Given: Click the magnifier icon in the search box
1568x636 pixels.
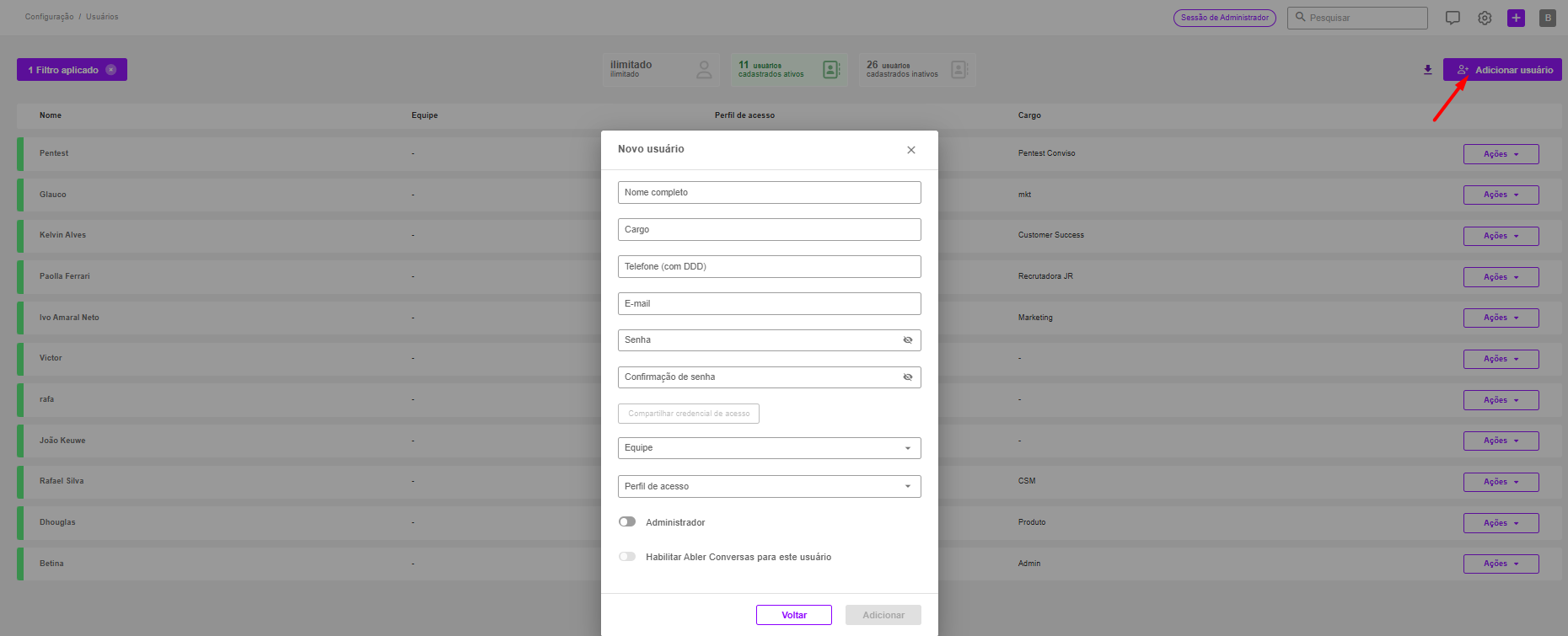Looking at the screenshot, I should 1300,17.
